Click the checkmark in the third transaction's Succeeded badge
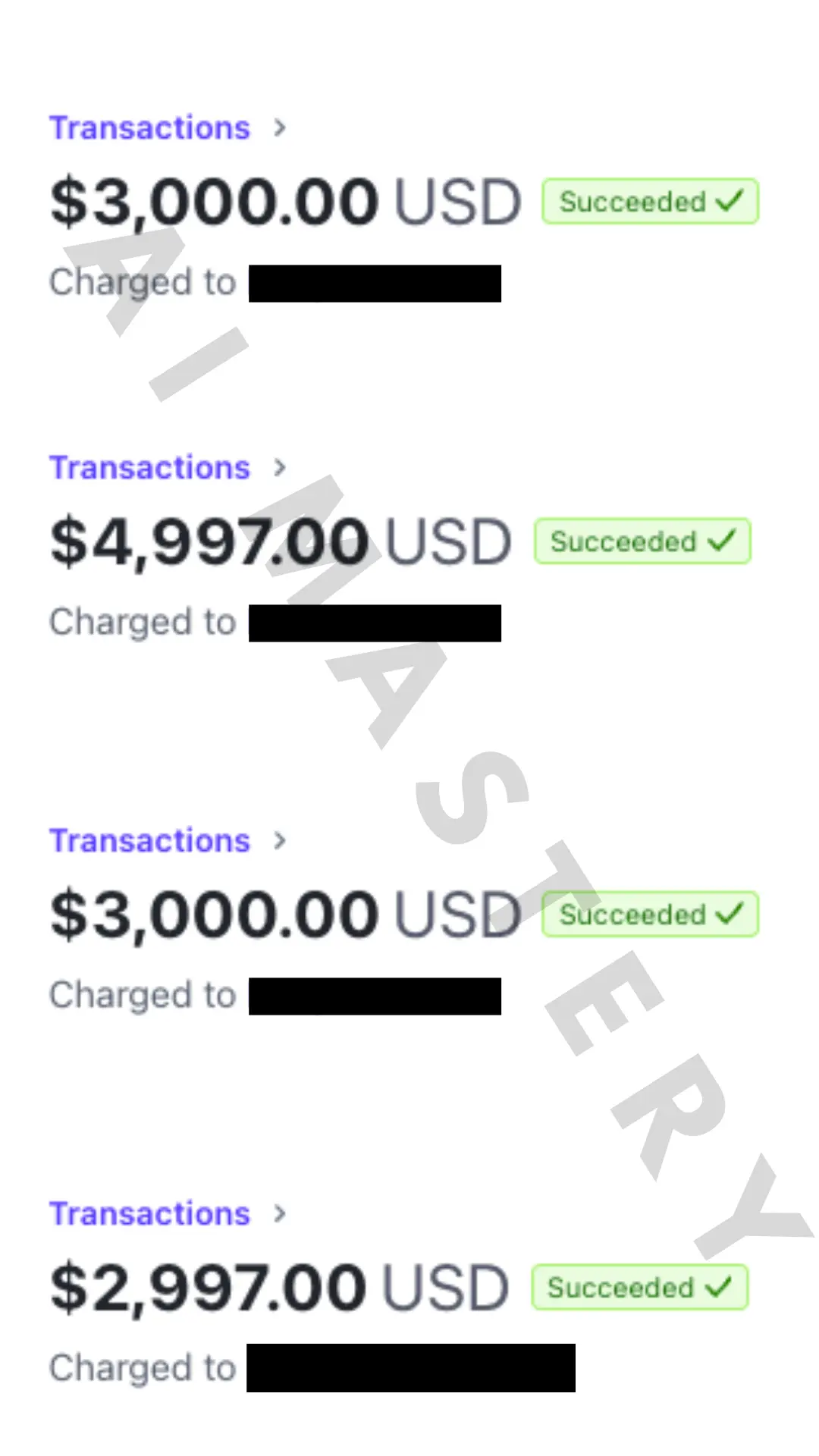This screenshot has height=1456, width=819. (730, 915)
